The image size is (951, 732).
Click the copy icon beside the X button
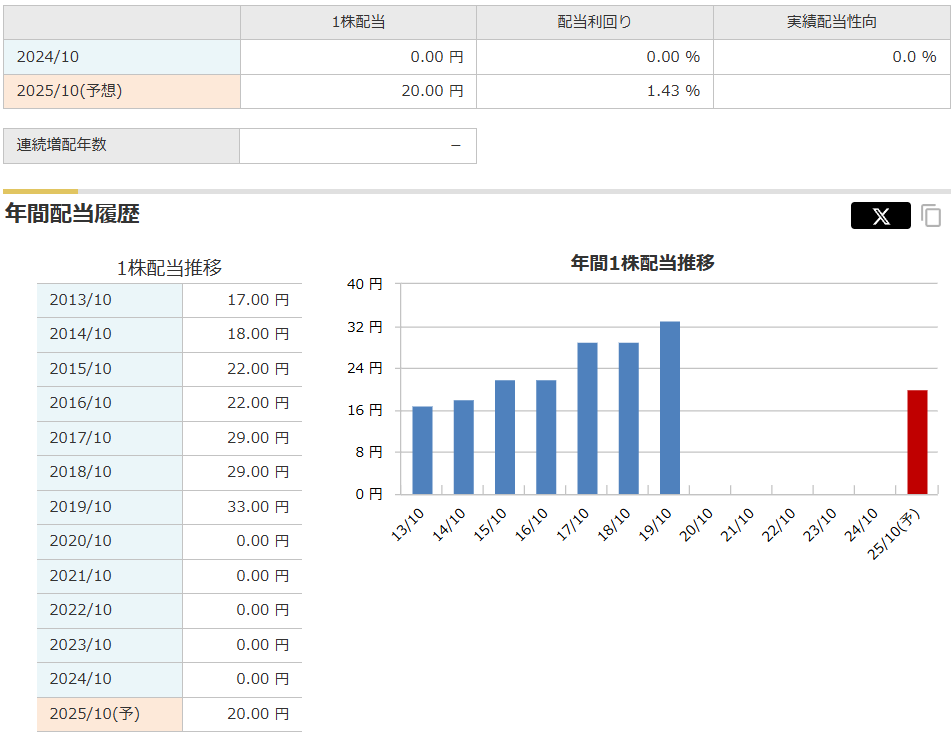[x=931, y=216]
